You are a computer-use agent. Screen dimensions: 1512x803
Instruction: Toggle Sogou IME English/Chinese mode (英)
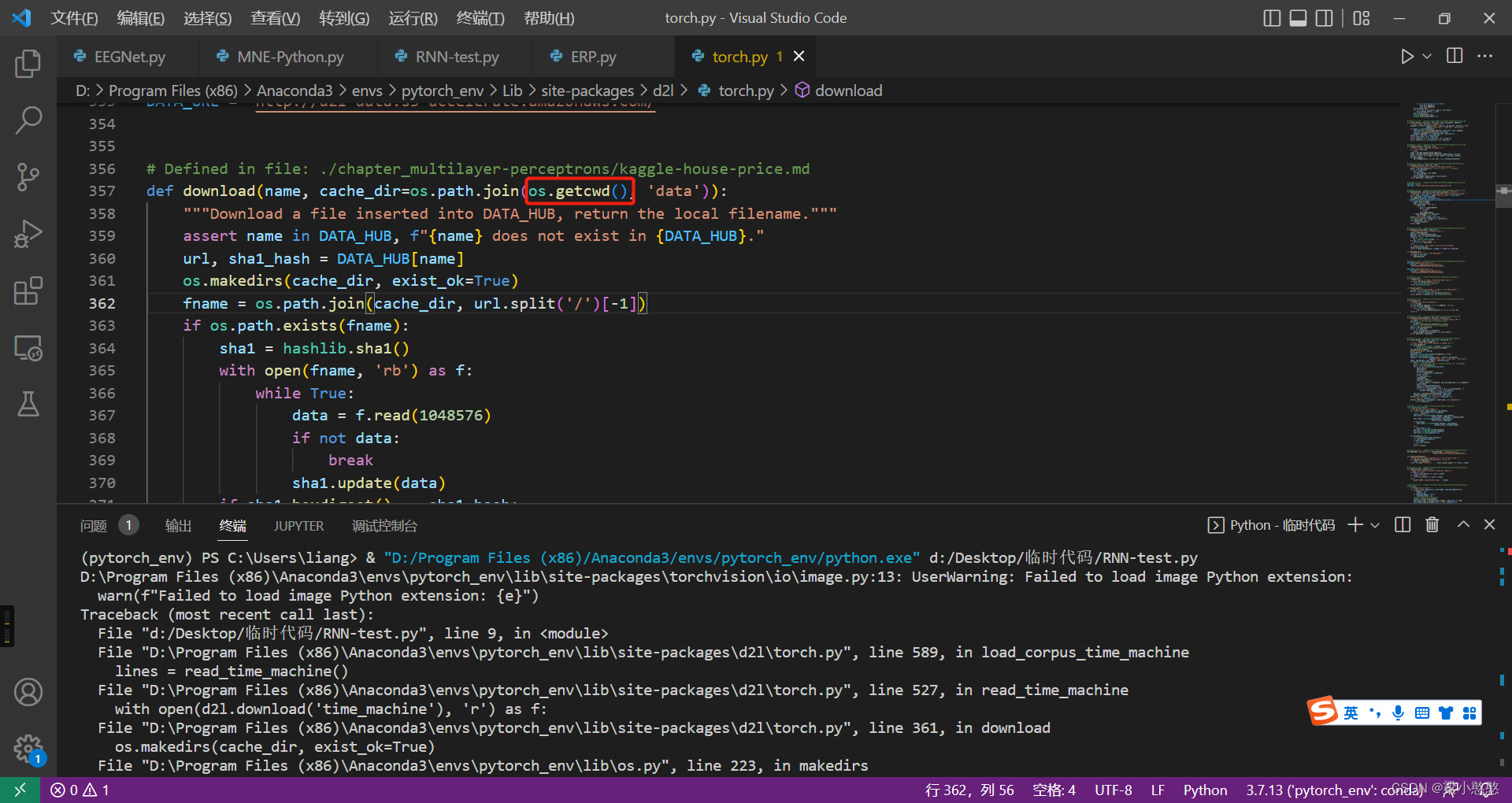[1351, 712]
